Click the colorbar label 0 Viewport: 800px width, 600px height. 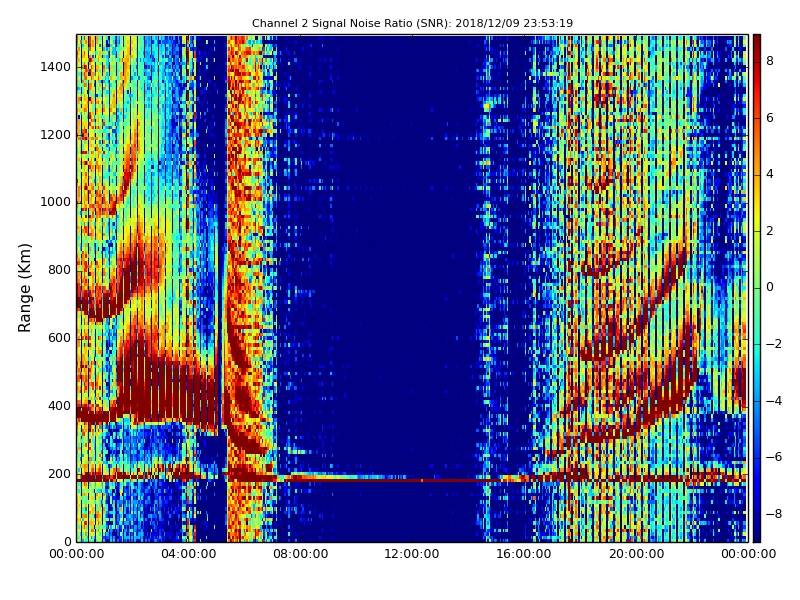770,287
